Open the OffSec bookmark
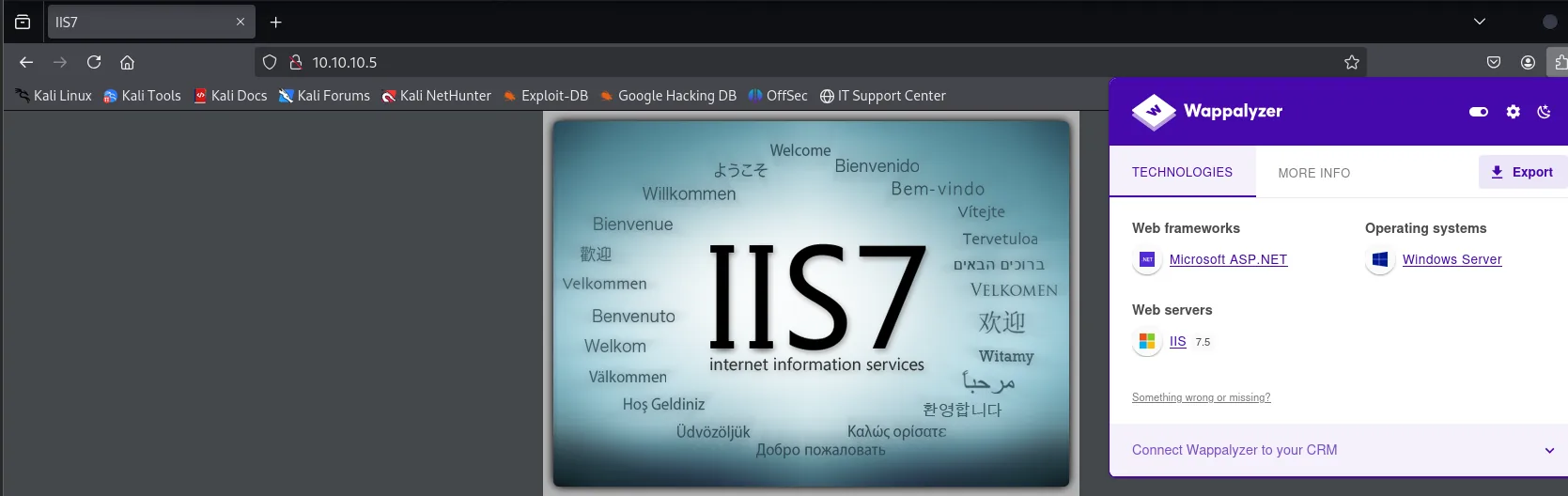This screenshot has height=496, width=1568. [x=778, y=96]
